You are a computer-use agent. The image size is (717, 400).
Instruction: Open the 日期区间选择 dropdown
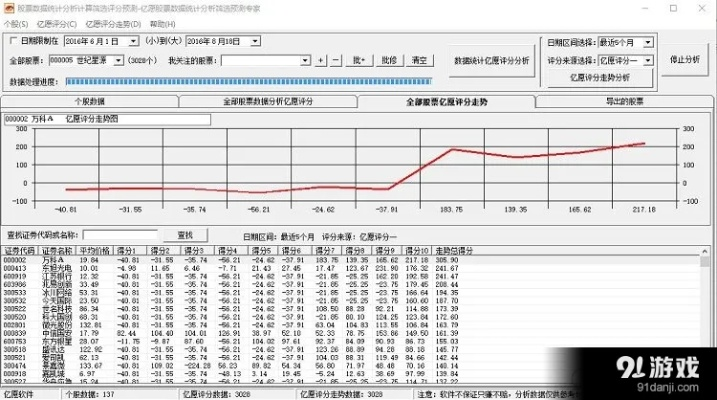(649, 42)
